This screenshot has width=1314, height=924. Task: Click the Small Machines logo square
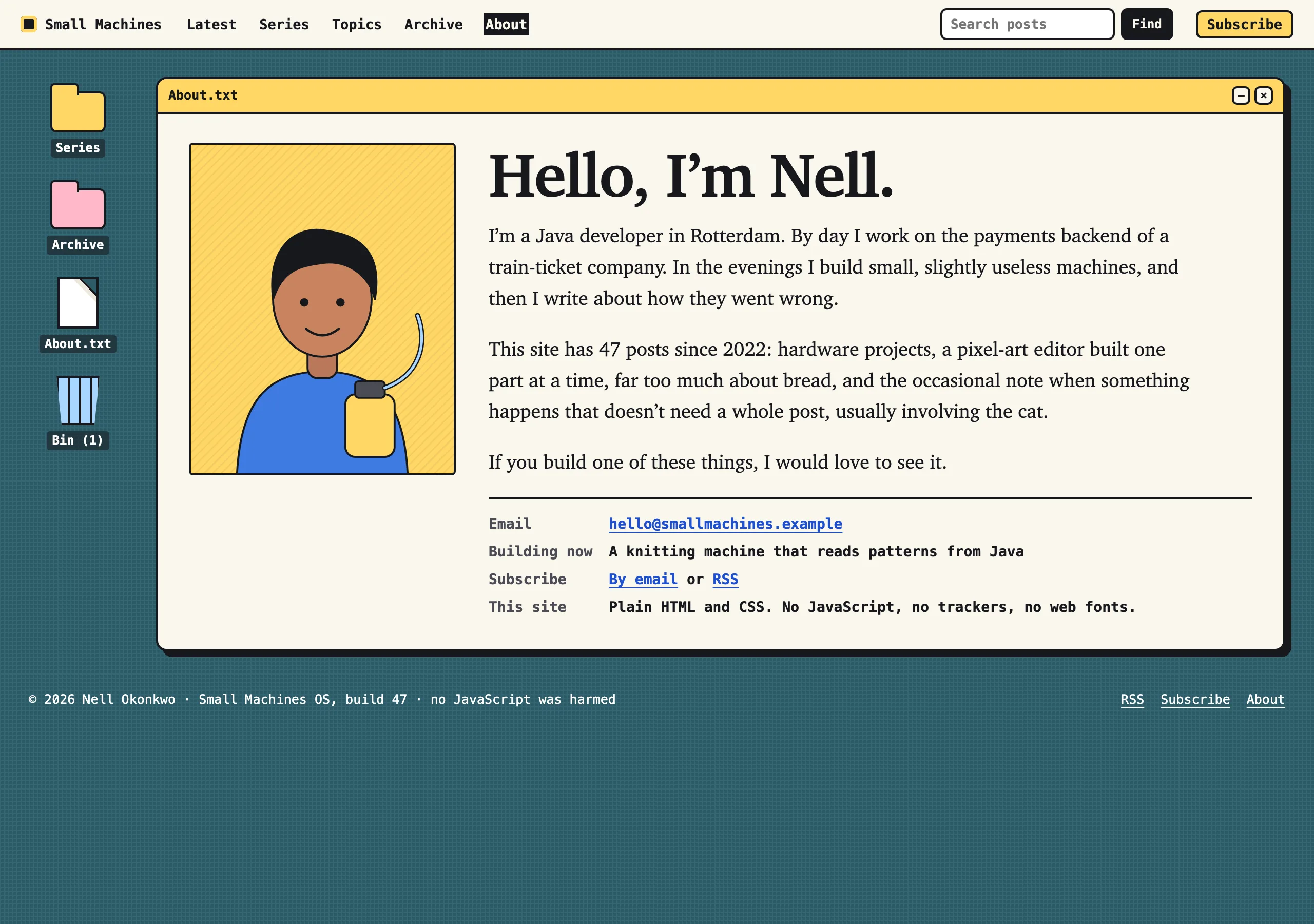[x=29, y=24]
